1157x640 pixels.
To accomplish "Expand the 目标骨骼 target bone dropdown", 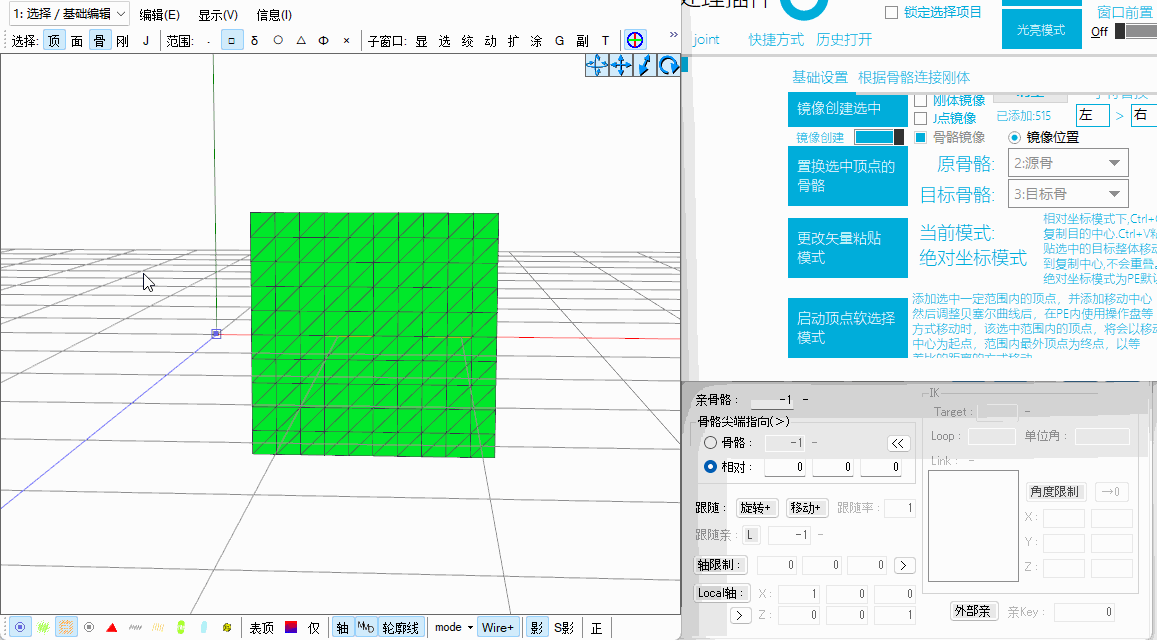I will (x=1068, y=194).
